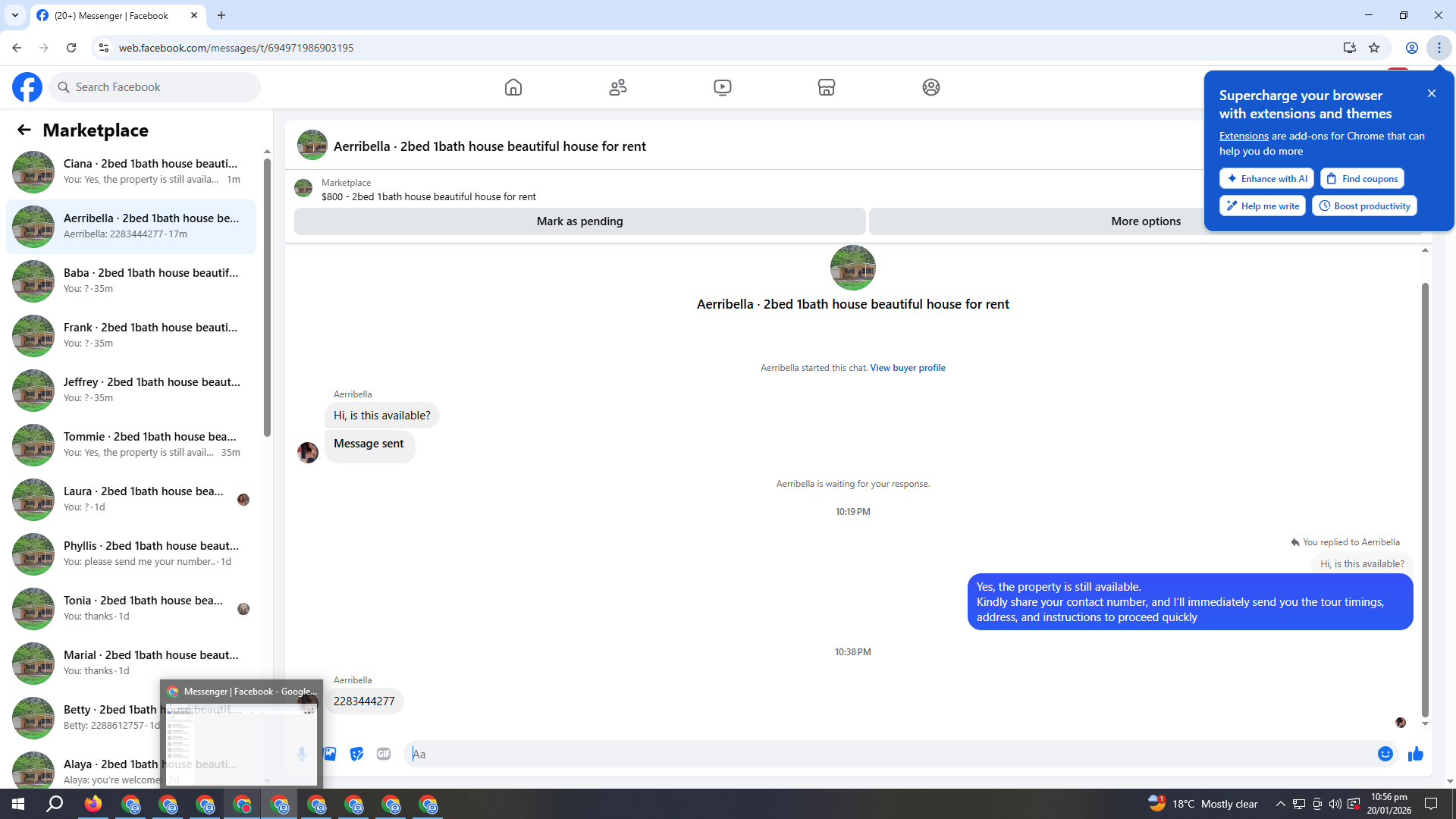The height and width of the screenshot is (819, 1456).
Task: Open Windows taskbar search
Action: click(55, 804)
